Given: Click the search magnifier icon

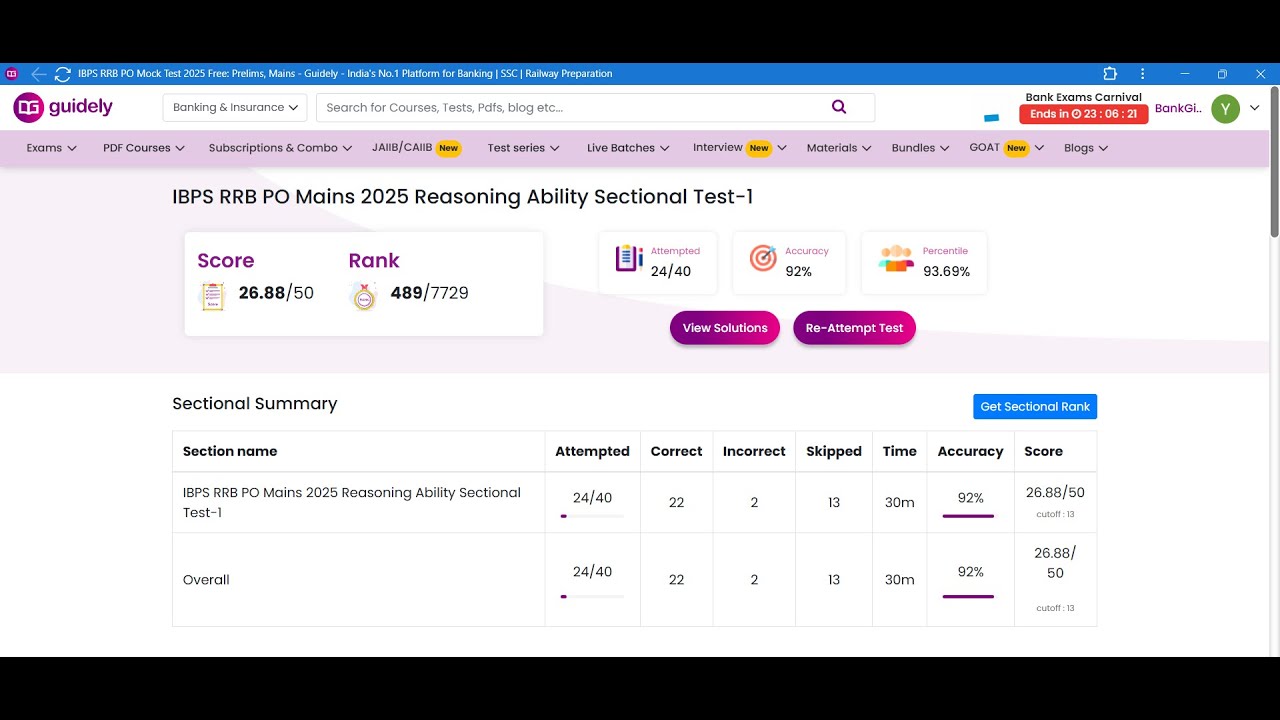Looking at the screenshot, I should [839, 107].
